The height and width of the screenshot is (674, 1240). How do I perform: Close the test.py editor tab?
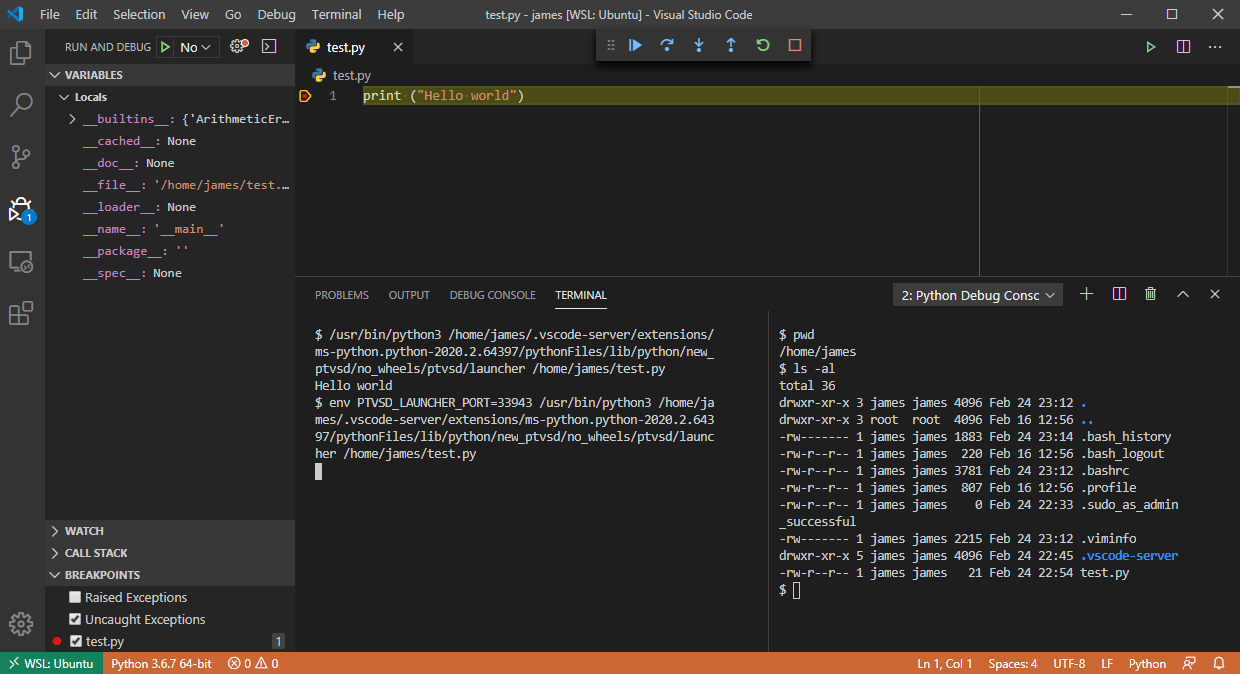coord(397,47)
